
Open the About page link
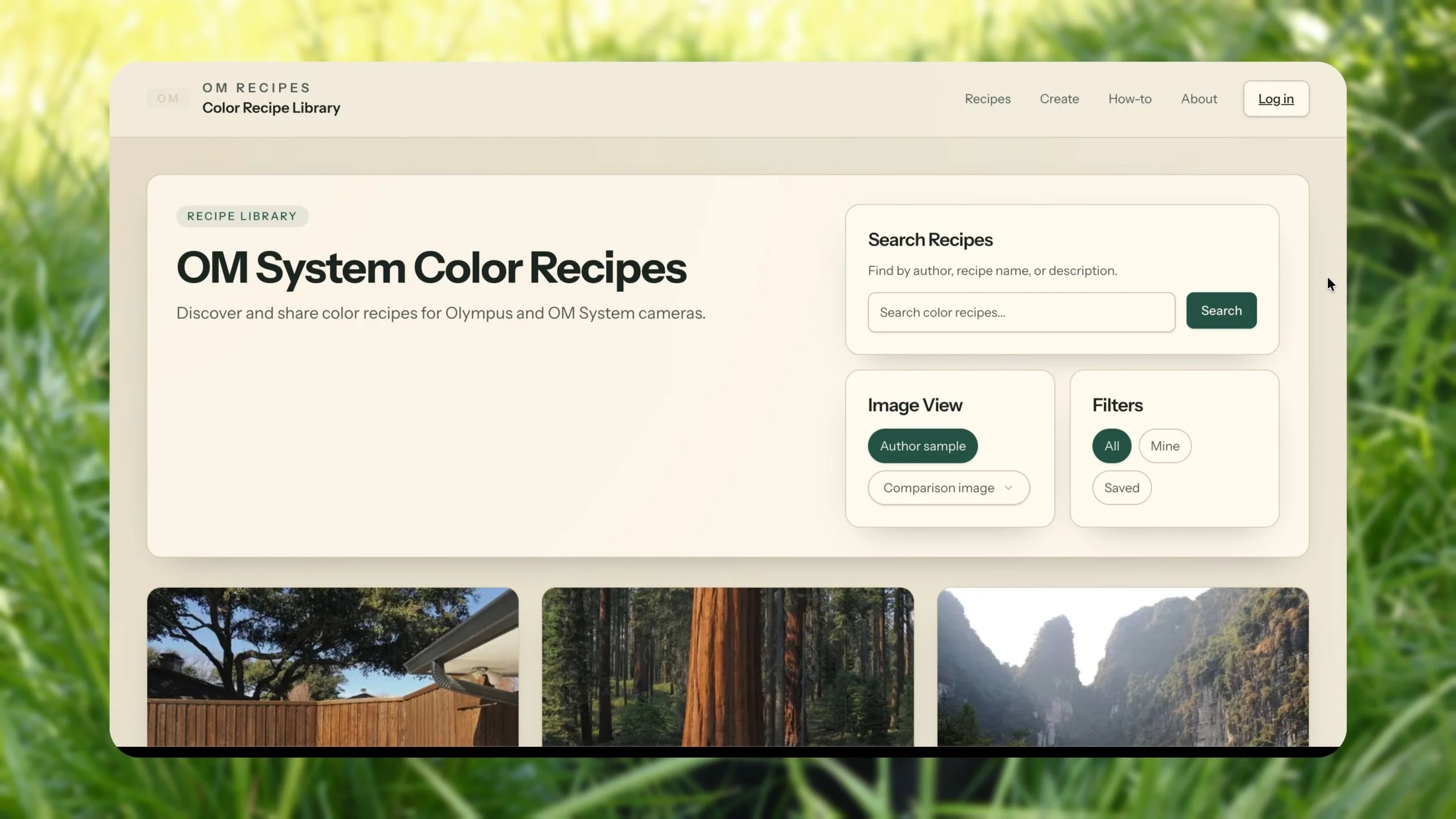coord(1199,99)
